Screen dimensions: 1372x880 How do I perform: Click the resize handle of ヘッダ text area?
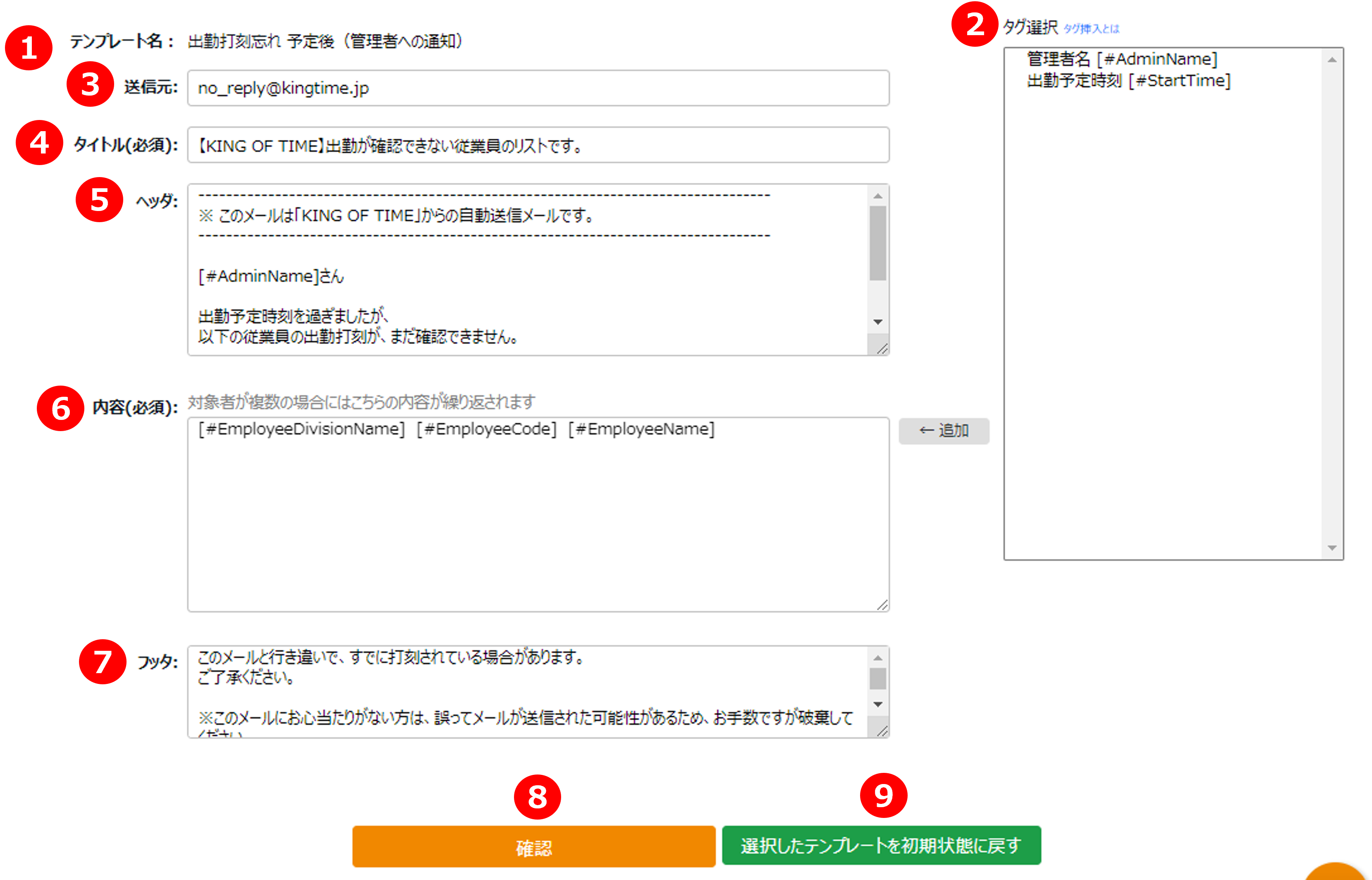pos(882,348)
